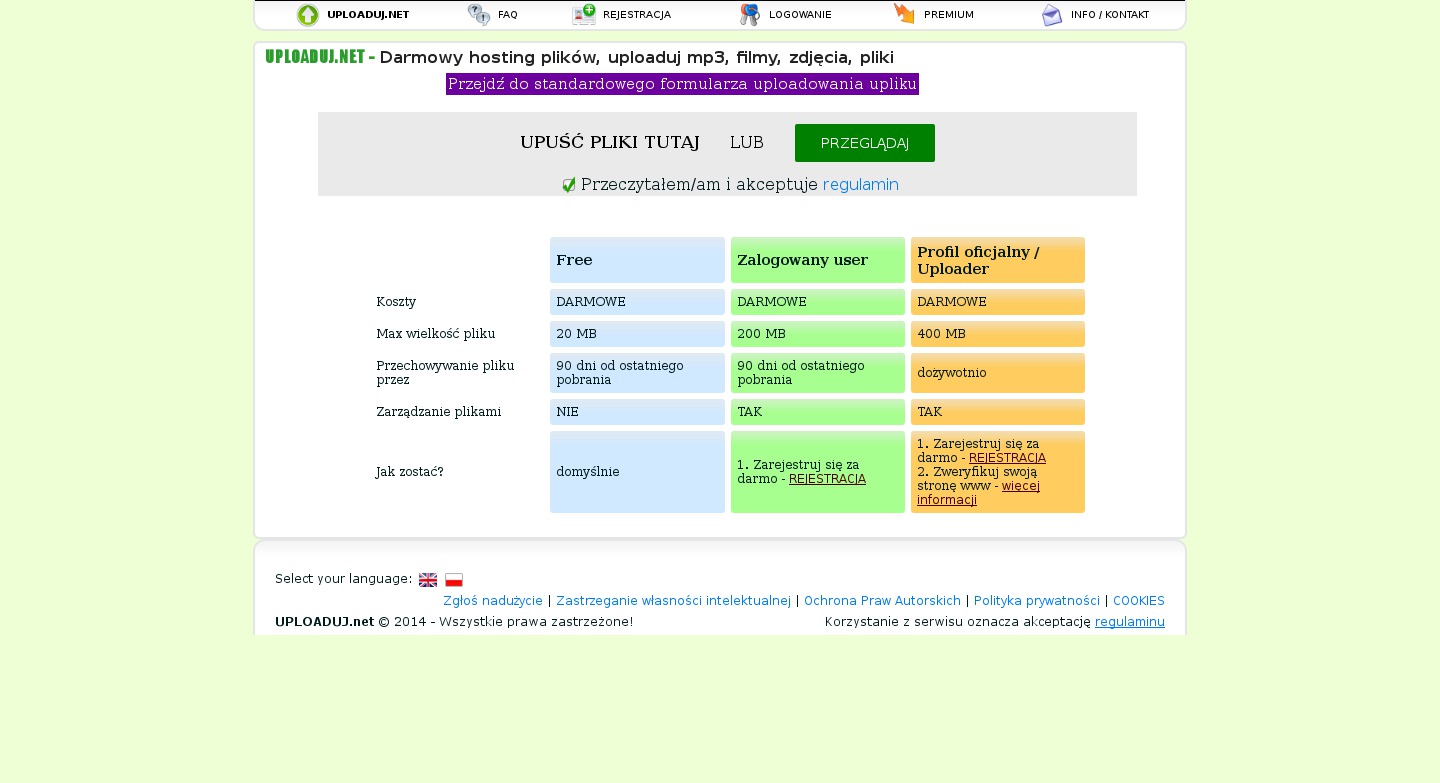Open regulamin link beside acceptance text
This screenshot has height=783, width=1440.
tap(860, 185)
